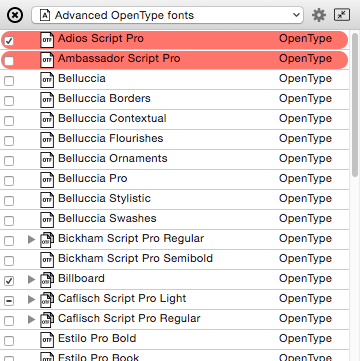Select the Billboard font name

click(81, 278)
